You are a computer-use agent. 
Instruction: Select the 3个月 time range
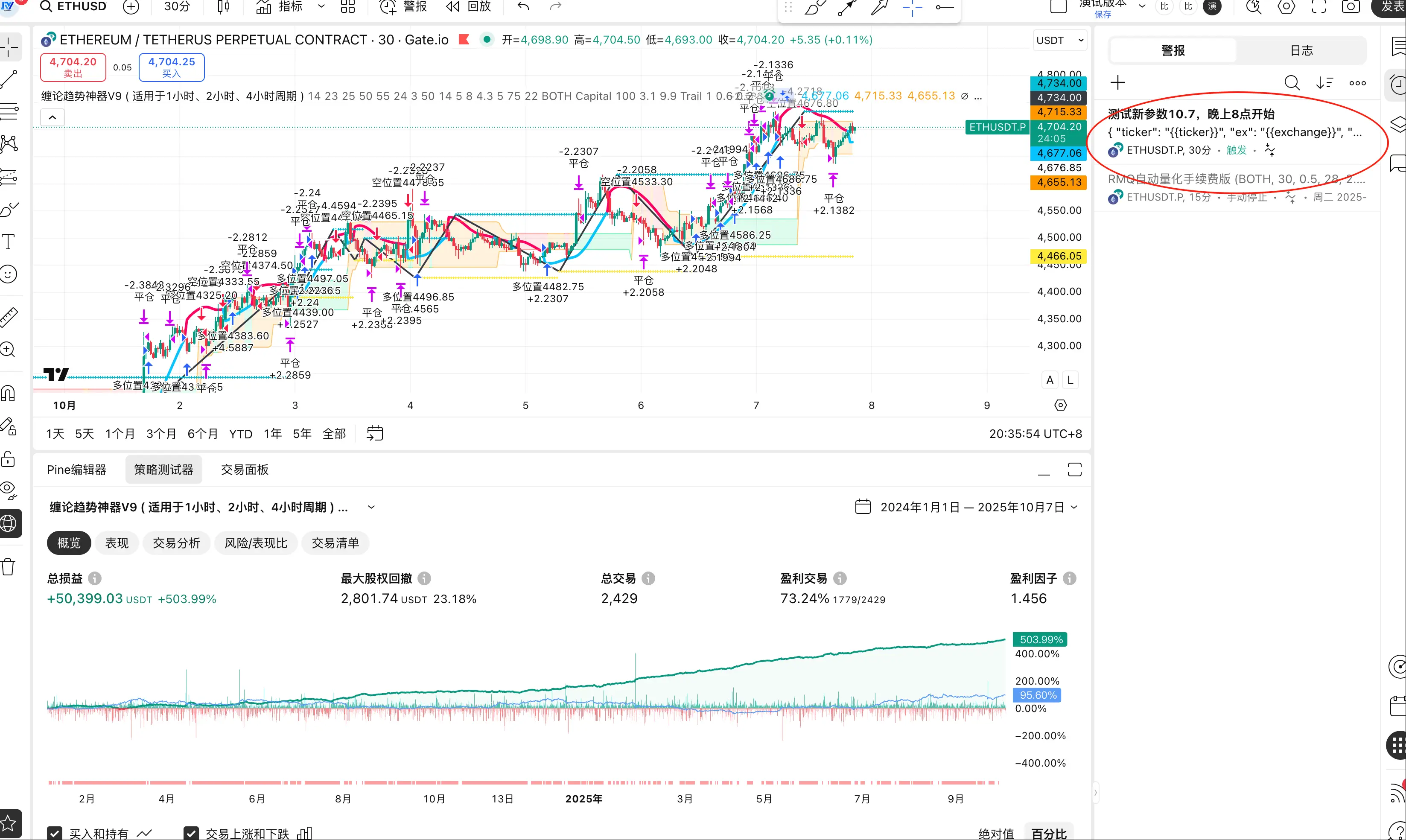point(161,434)
